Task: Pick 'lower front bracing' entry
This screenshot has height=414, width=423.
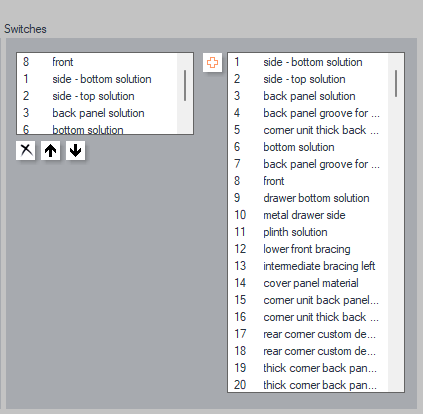Action: coord(308,249)
